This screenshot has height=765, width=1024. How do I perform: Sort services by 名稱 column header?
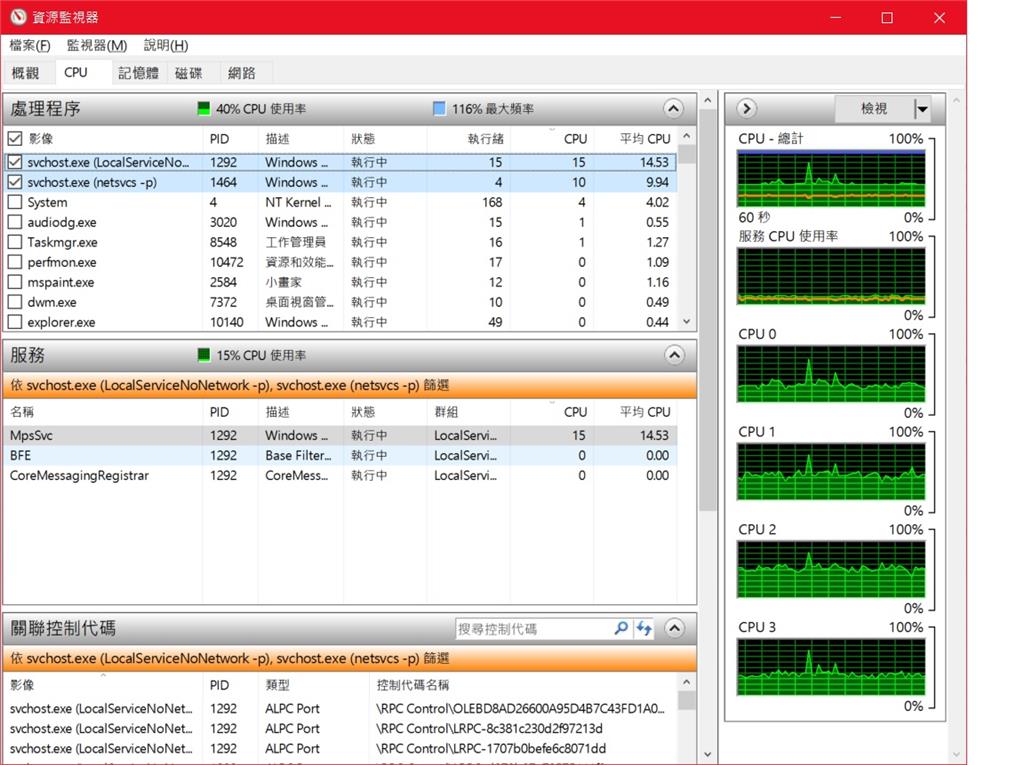click(103, 412)
